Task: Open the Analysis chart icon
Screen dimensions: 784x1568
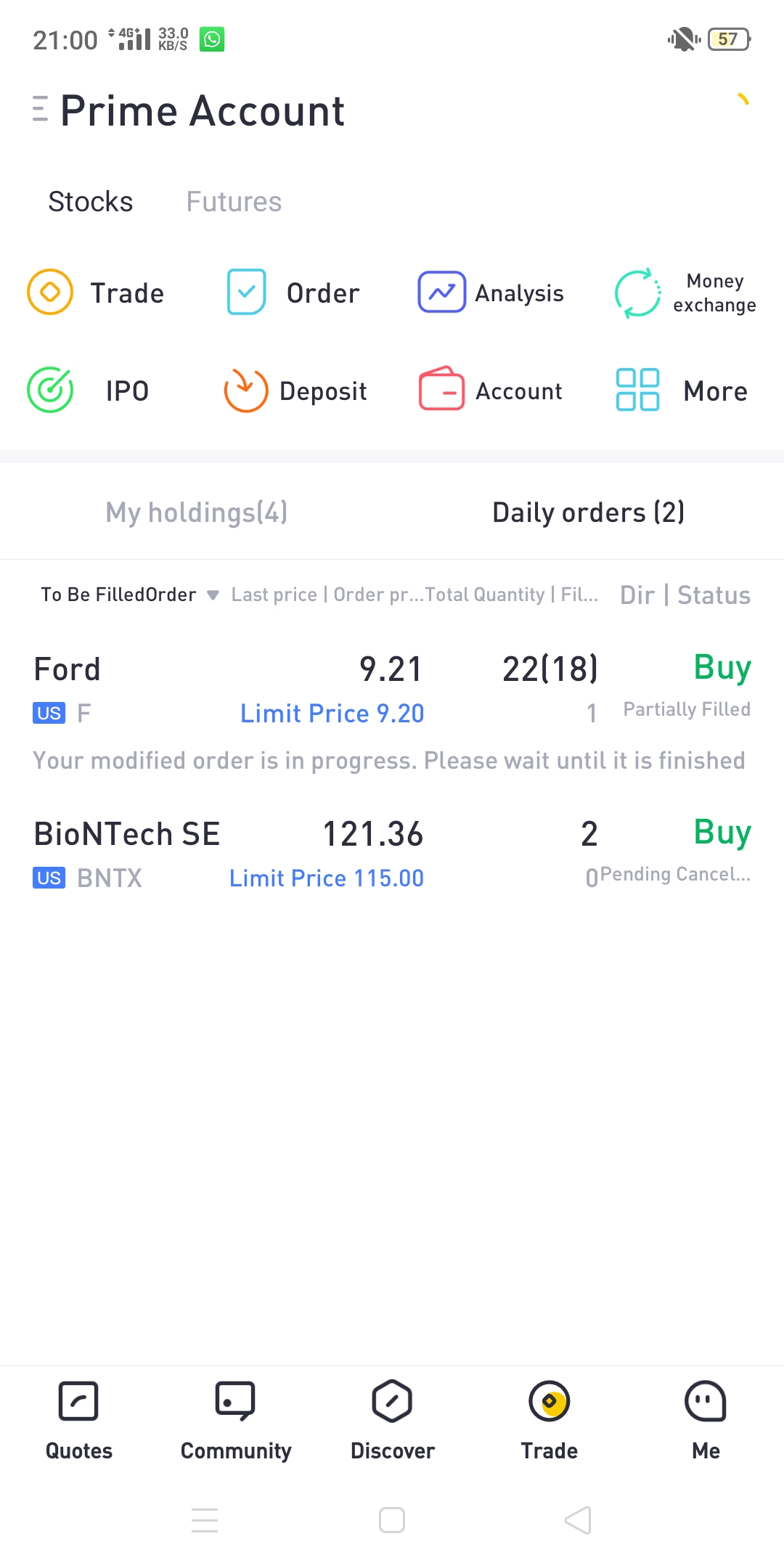Action: (441, 292)
